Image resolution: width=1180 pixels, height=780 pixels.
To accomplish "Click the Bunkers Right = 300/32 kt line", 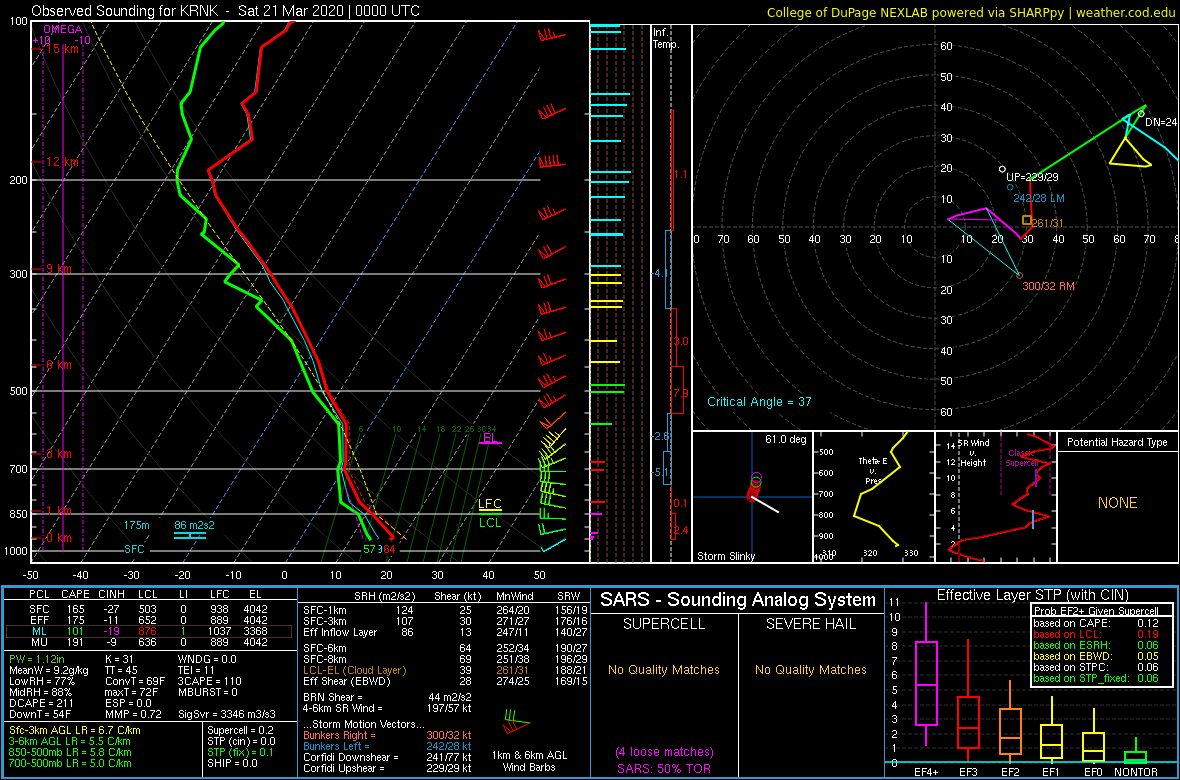I will tap(387, 736).
